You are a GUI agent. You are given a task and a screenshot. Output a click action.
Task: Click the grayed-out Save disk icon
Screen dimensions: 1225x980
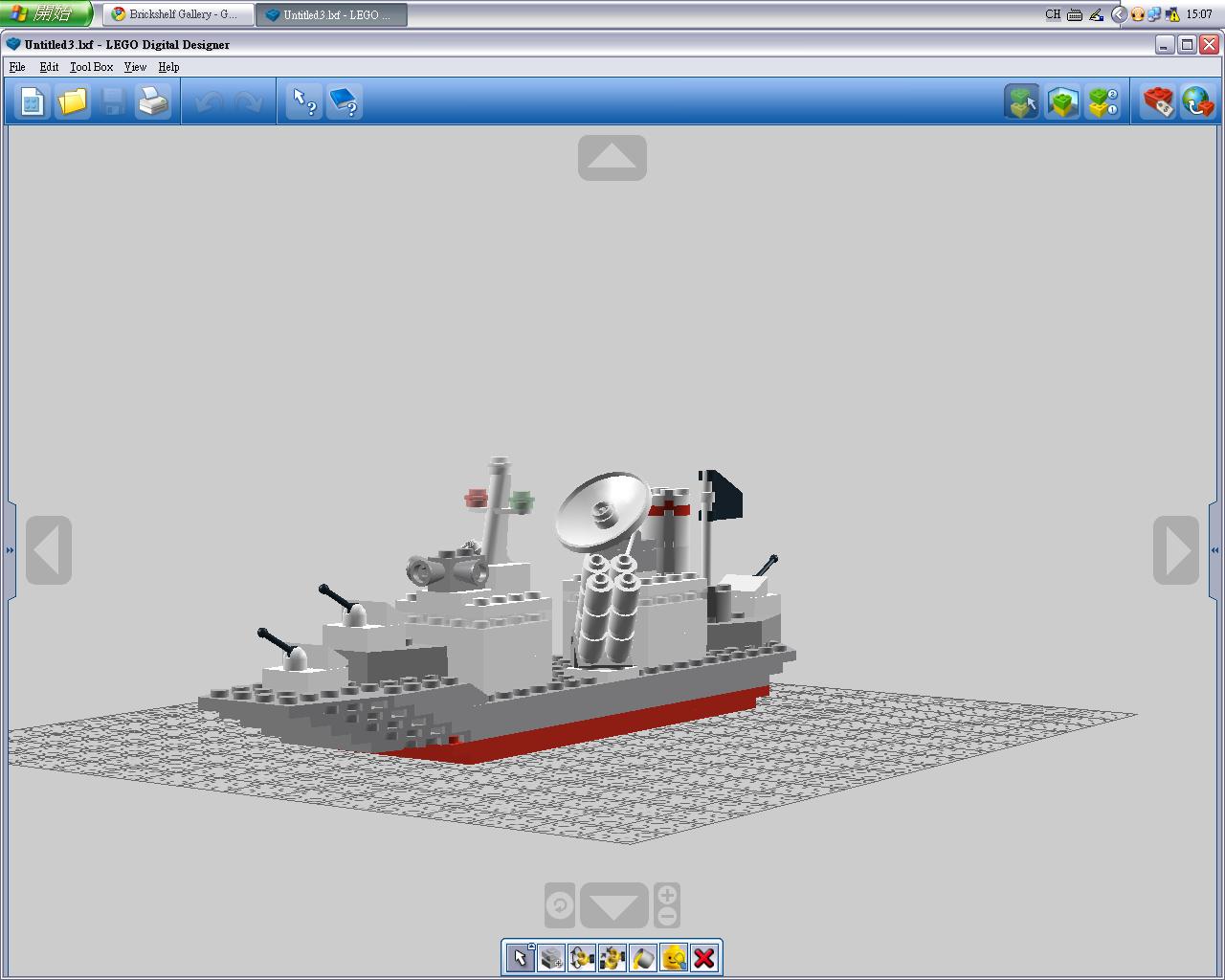coord(113,101)
